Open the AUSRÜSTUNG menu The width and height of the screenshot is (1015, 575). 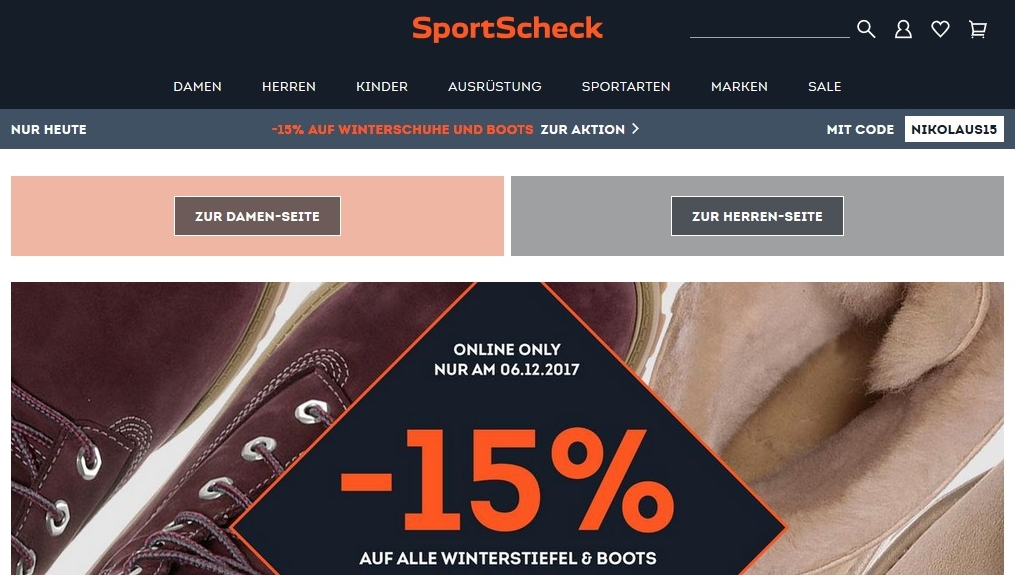click(x=495, y=86)
